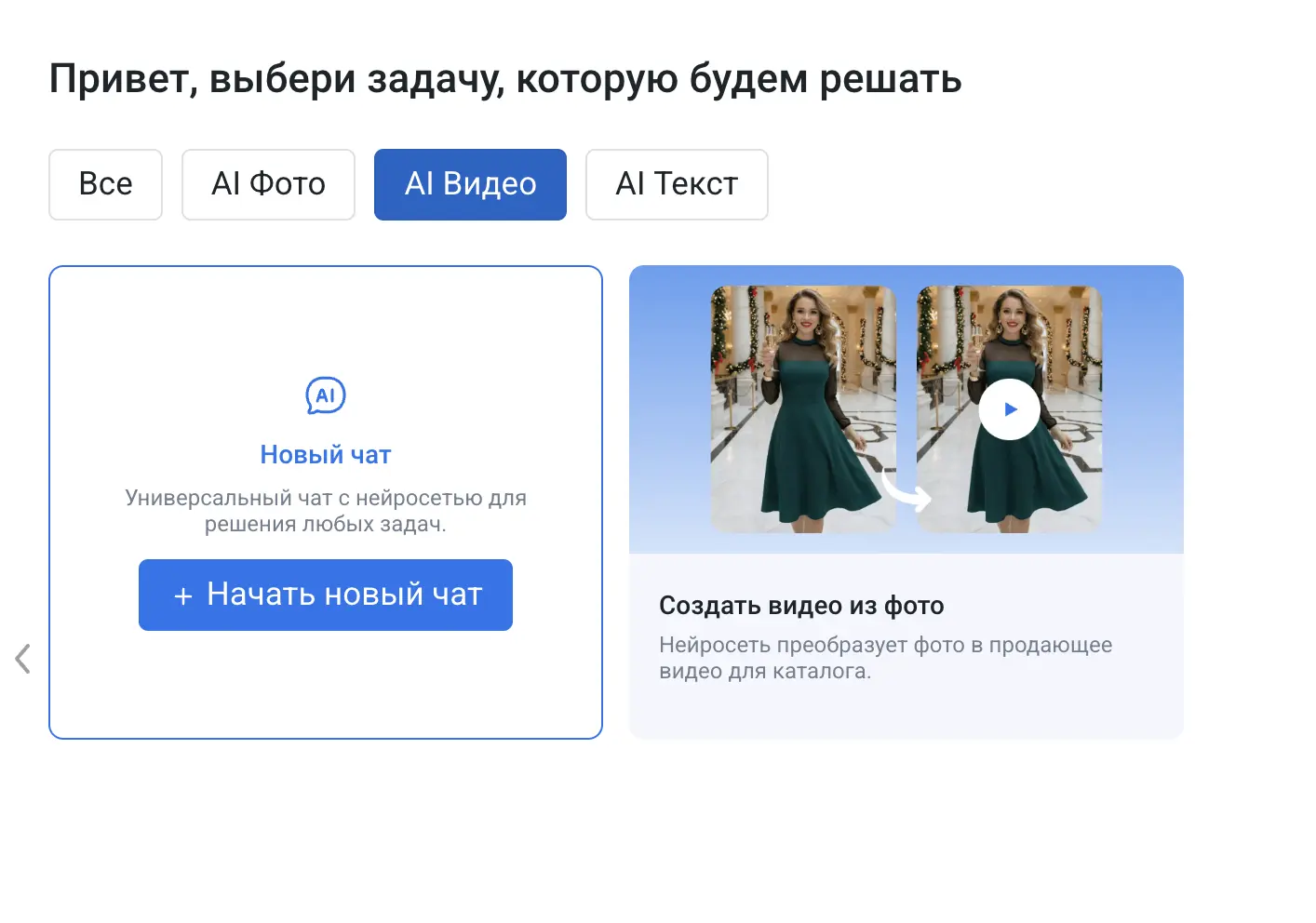Screen dimensions: 1316x923
Task: Click the AI chat bubble icon
Action: (x=326, y=395)
